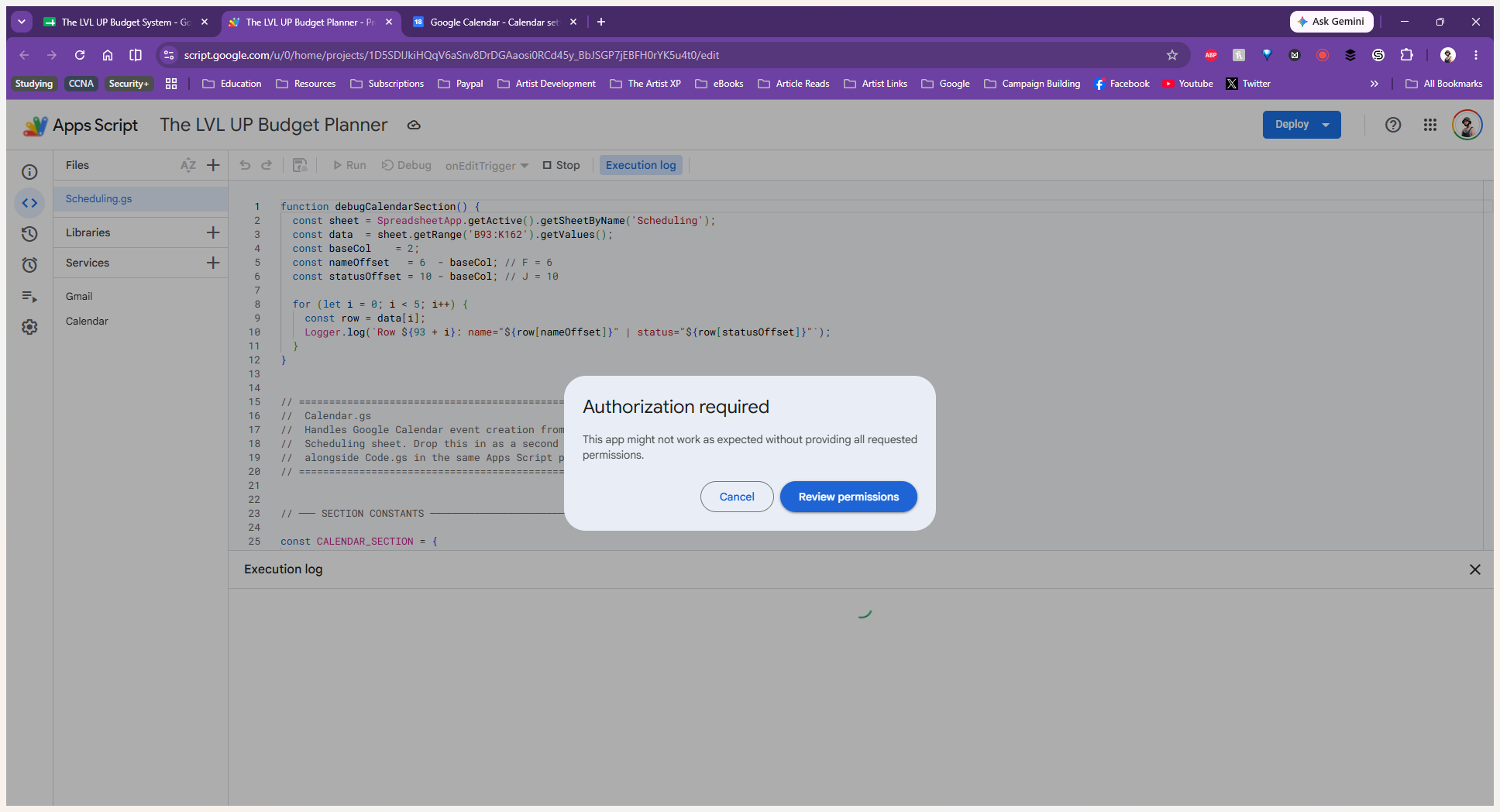Add a library with plus icon
The height and width of the screenshot is (812, 1500).
coord(213,232)
